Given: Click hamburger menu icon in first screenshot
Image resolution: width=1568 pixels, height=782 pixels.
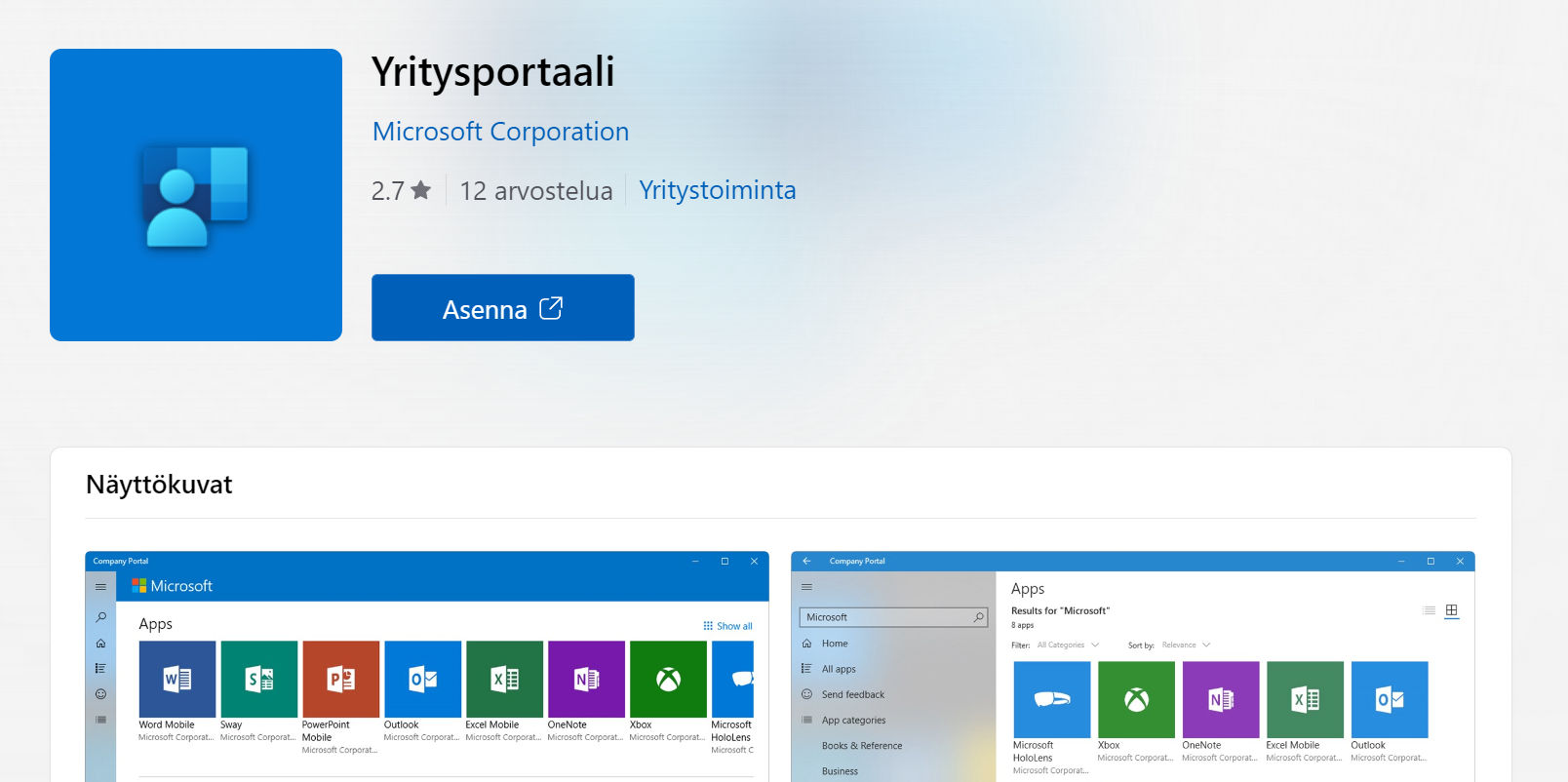Looking at the screenshot, I should (x=100, y=587).
